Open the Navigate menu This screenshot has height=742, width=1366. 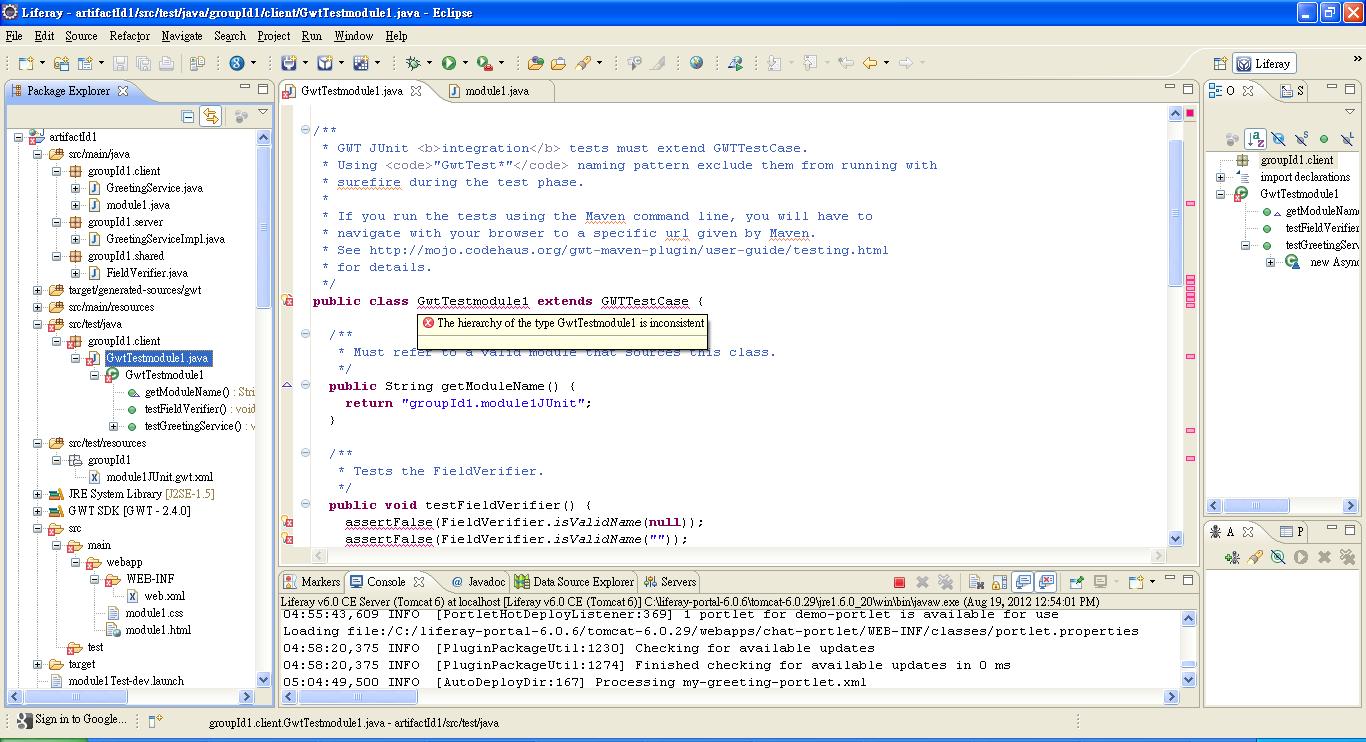181,36
